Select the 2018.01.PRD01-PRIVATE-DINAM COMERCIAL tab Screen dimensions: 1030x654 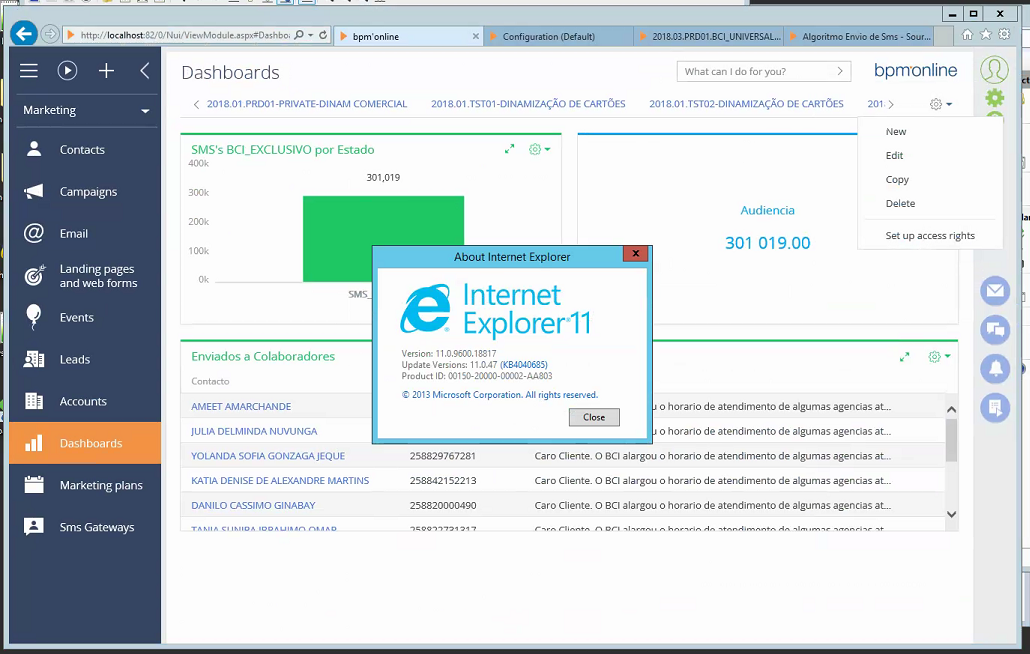[x=307, y=104]
